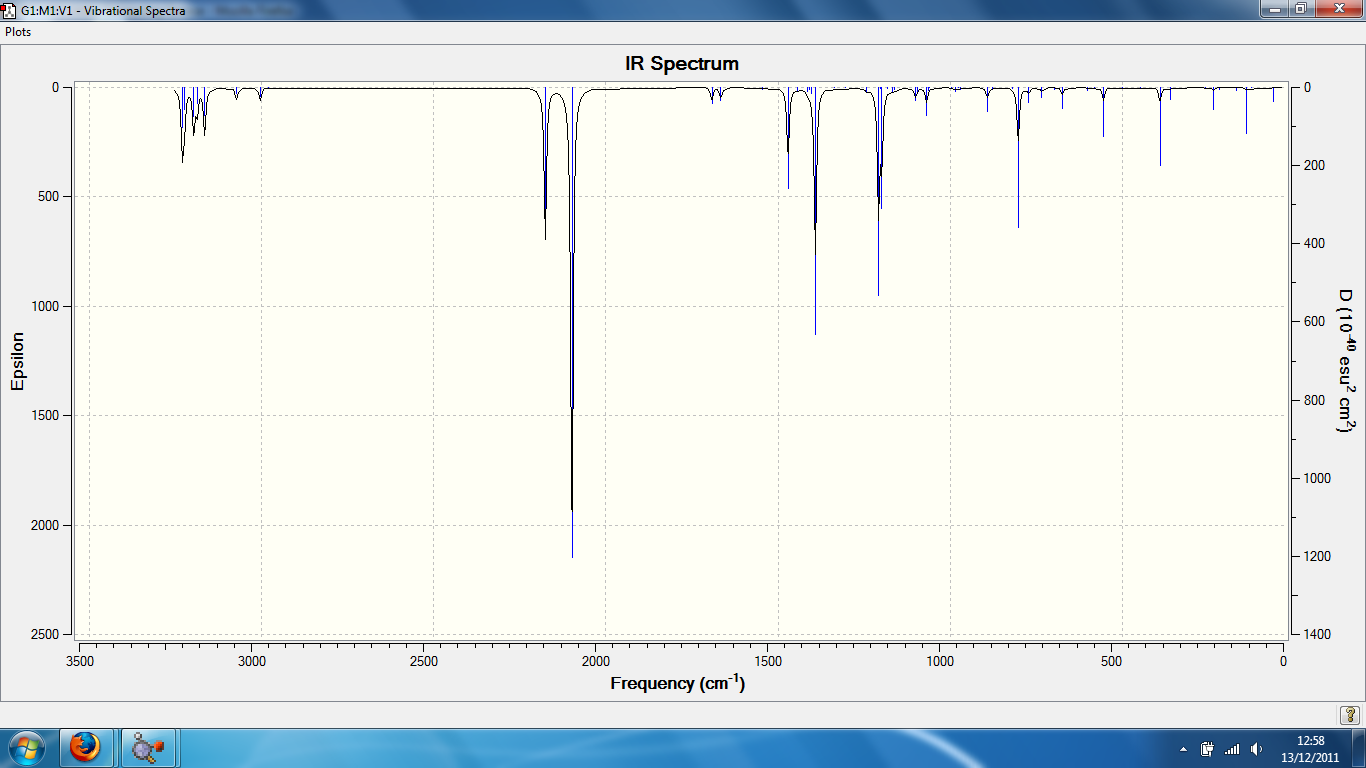
Task: Launch Firefox from the taskbar
Action: point(86,748)
